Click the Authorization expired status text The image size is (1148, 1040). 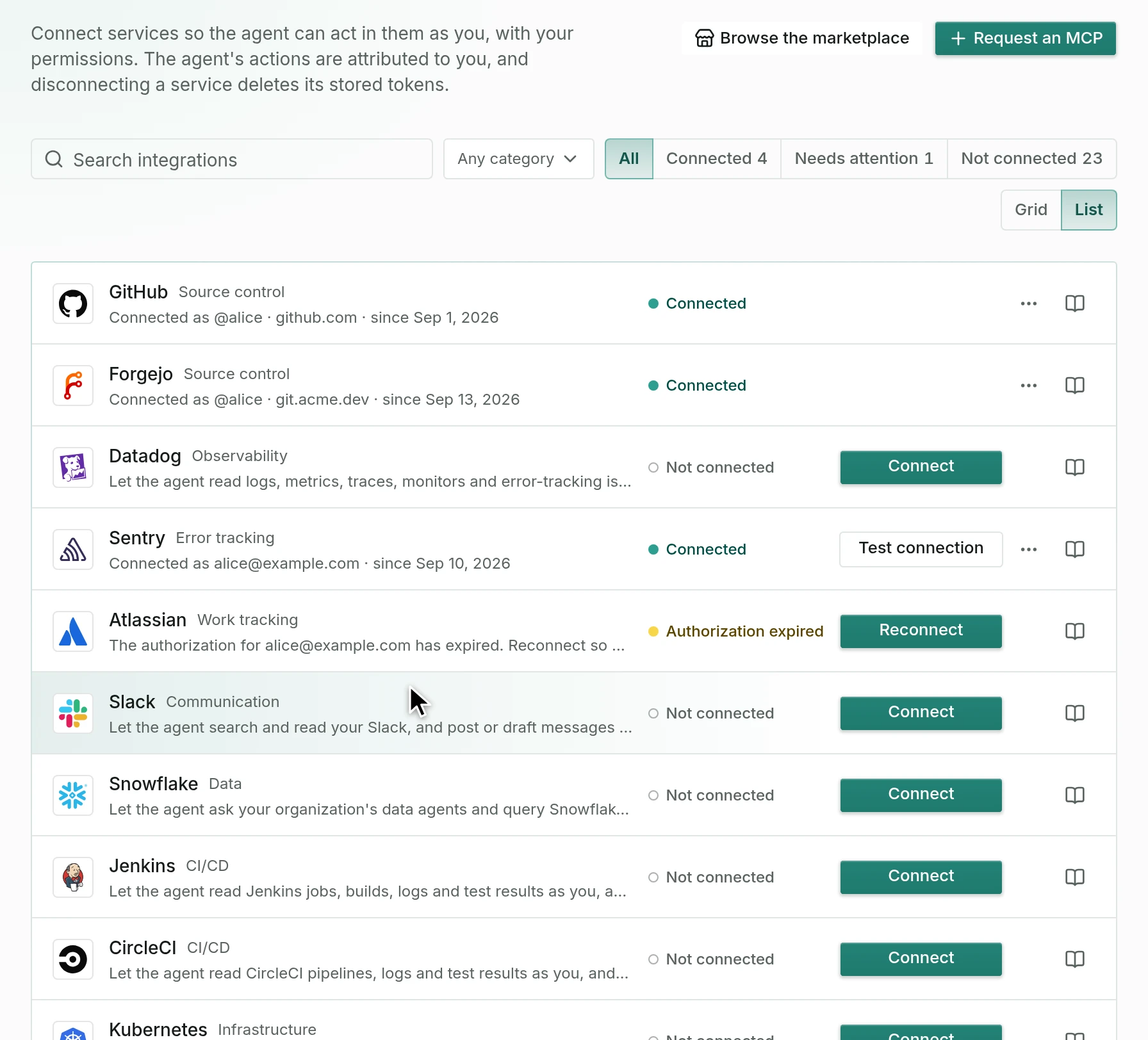point(744,631)
